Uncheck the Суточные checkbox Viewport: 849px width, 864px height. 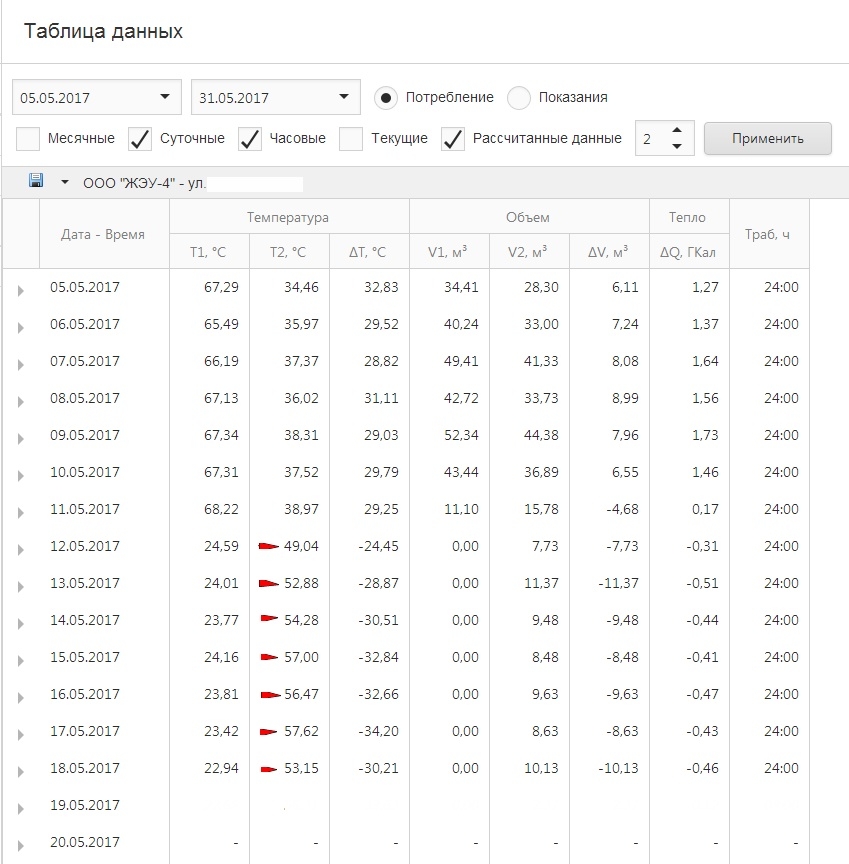tap(140, 139)
